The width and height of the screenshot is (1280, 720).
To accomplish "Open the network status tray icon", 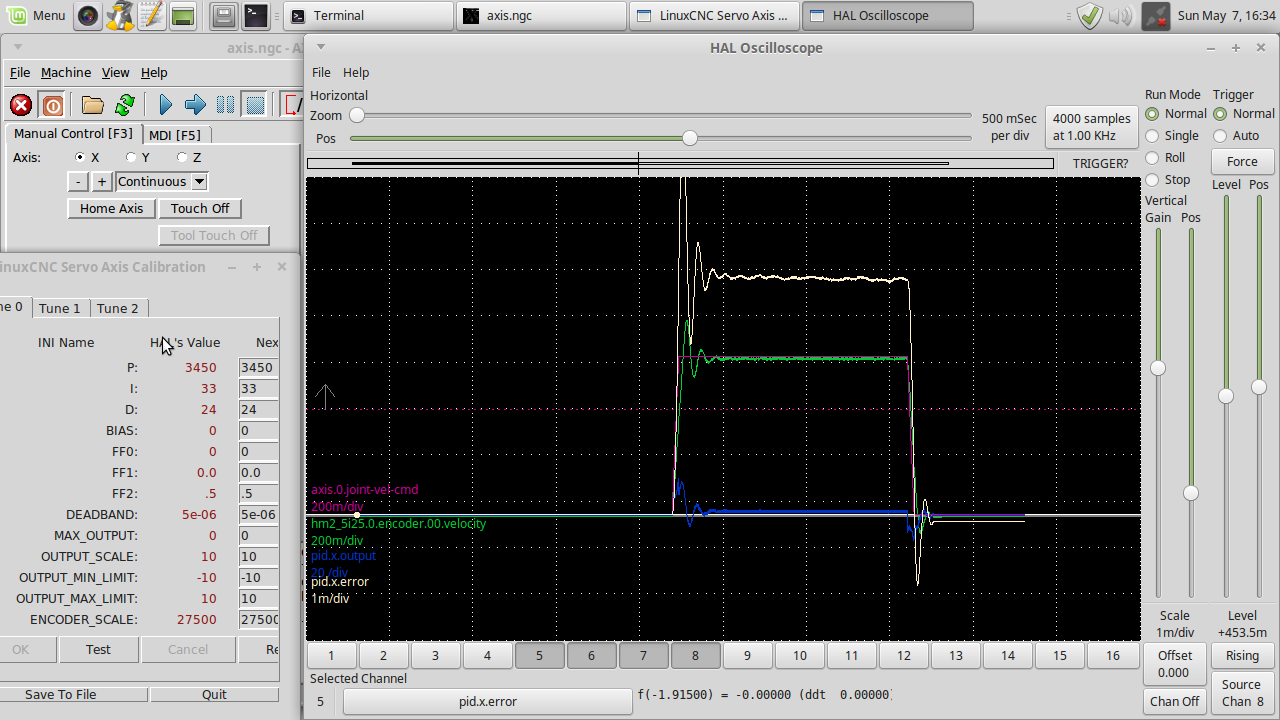I will pos(1155,16).
